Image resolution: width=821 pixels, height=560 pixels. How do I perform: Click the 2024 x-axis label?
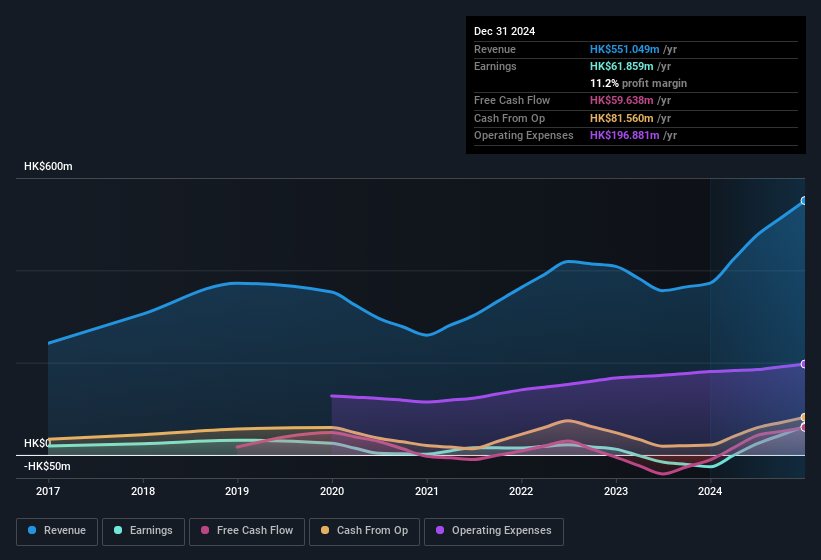(710, 491)
